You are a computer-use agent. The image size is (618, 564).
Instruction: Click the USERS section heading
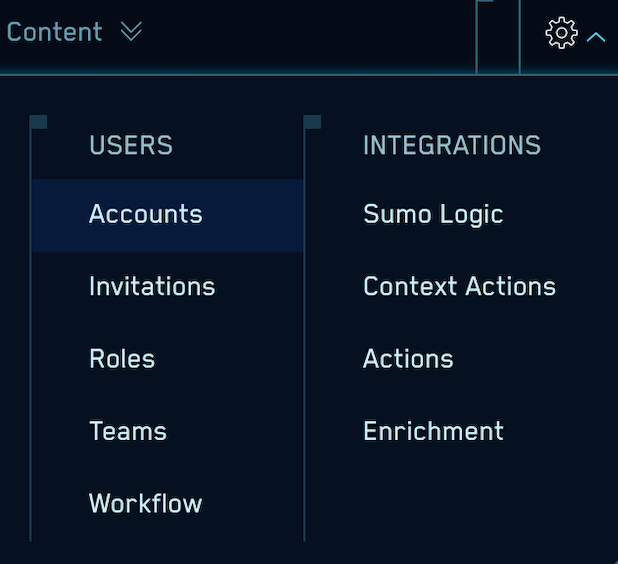click(131, 145)
